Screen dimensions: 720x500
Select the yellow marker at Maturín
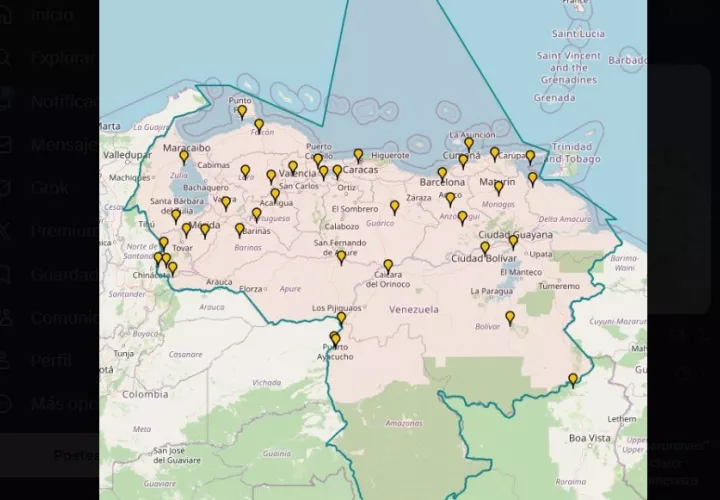click(x=499, y=187)
